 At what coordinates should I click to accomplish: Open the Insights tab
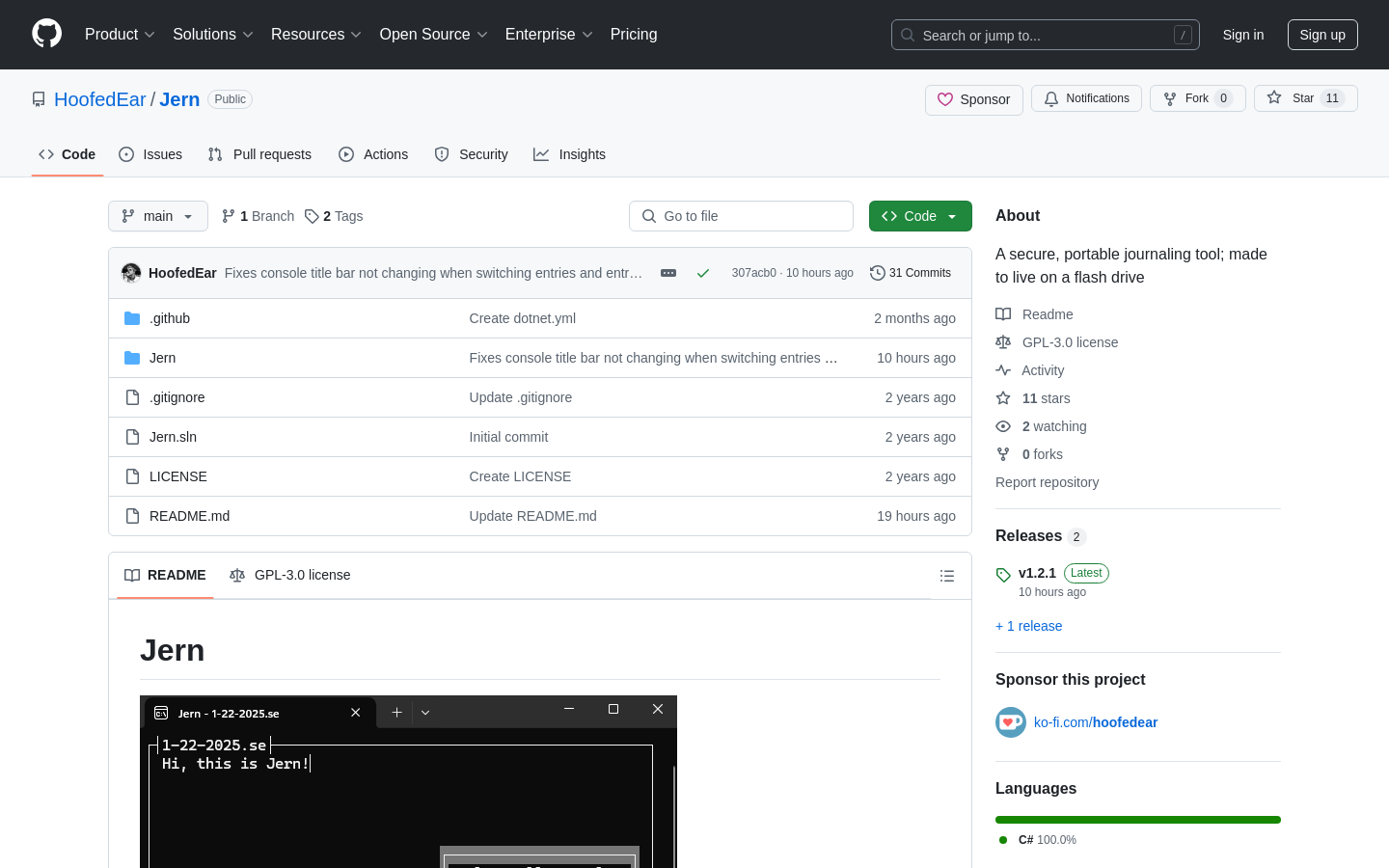pyautogui.click(x=570, y=154)
